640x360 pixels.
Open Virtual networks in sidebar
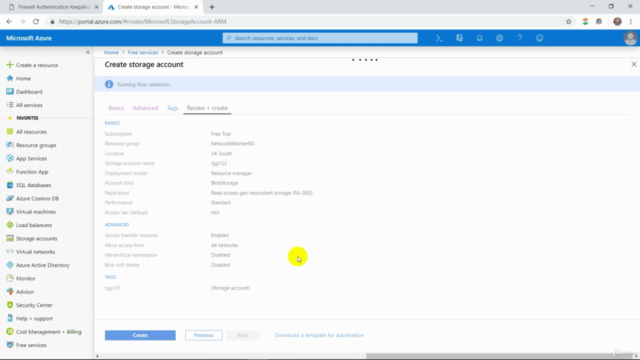click(35, 252)
